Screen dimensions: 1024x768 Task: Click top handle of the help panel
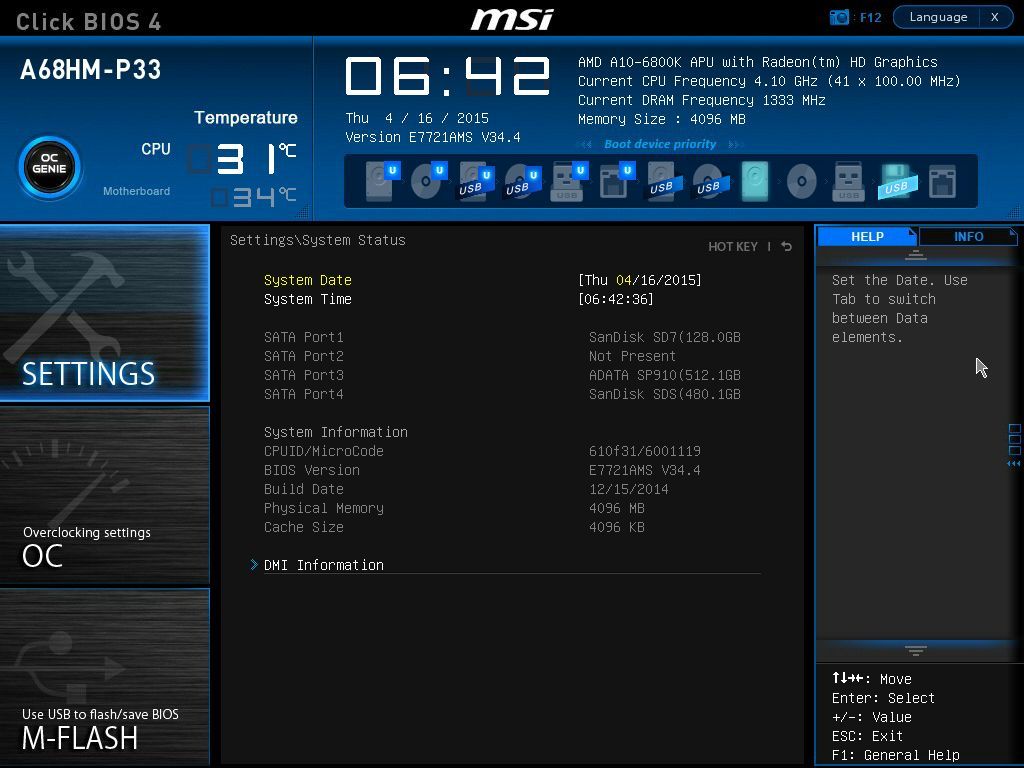916,255
